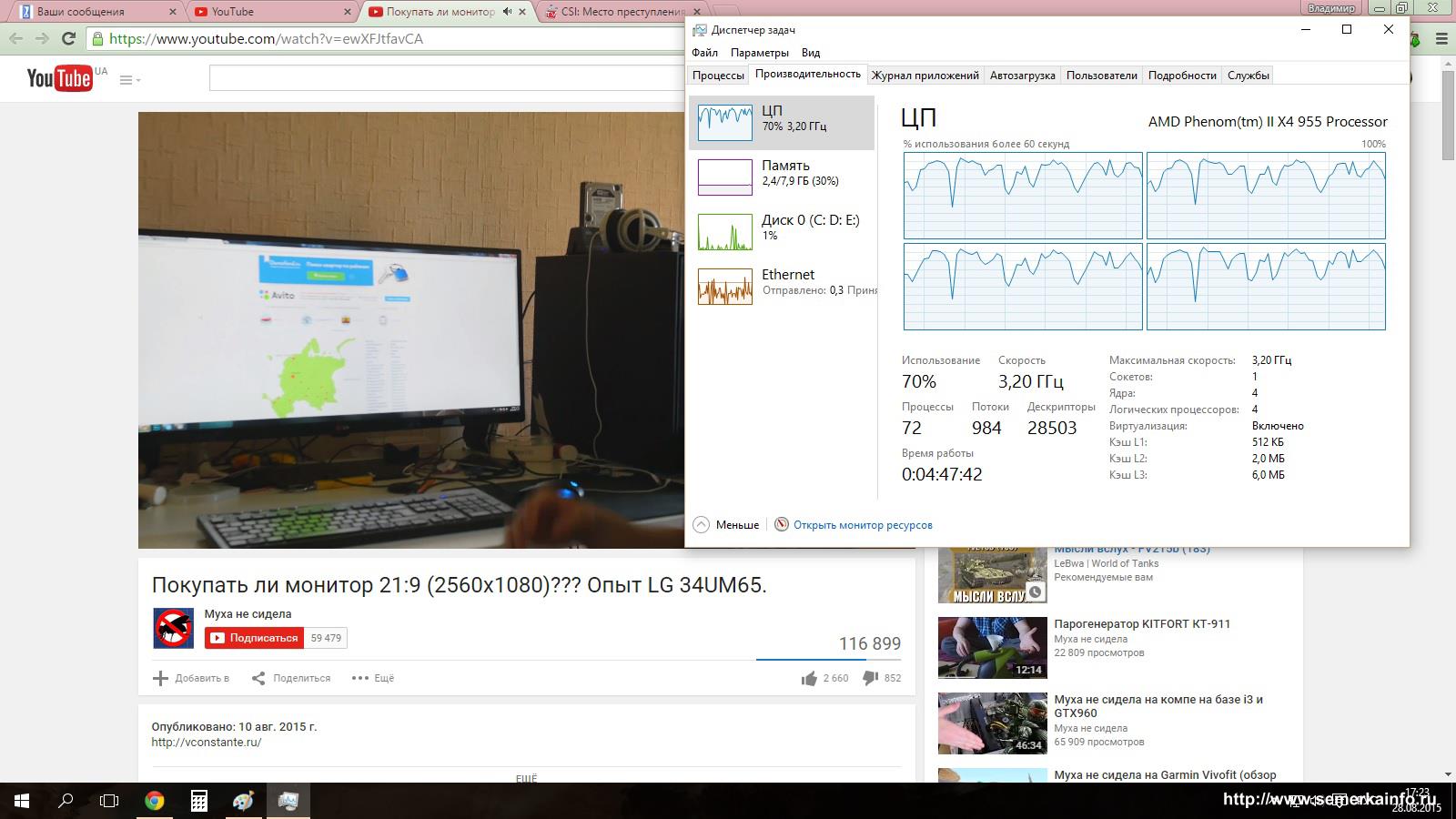Expand the Ещё options under the video

tap(373, 678)
